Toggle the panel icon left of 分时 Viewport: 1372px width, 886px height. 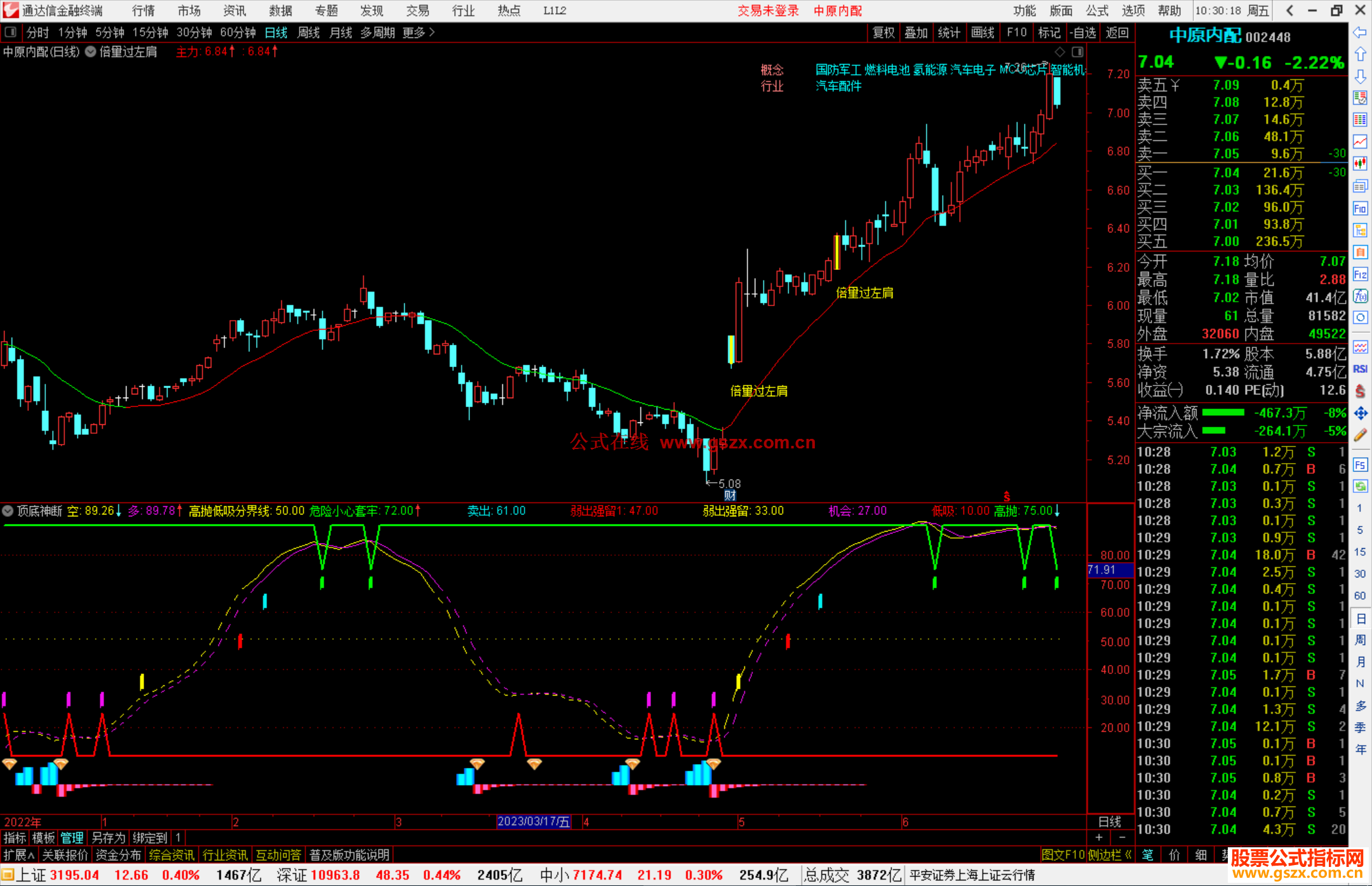pos(11,32)
